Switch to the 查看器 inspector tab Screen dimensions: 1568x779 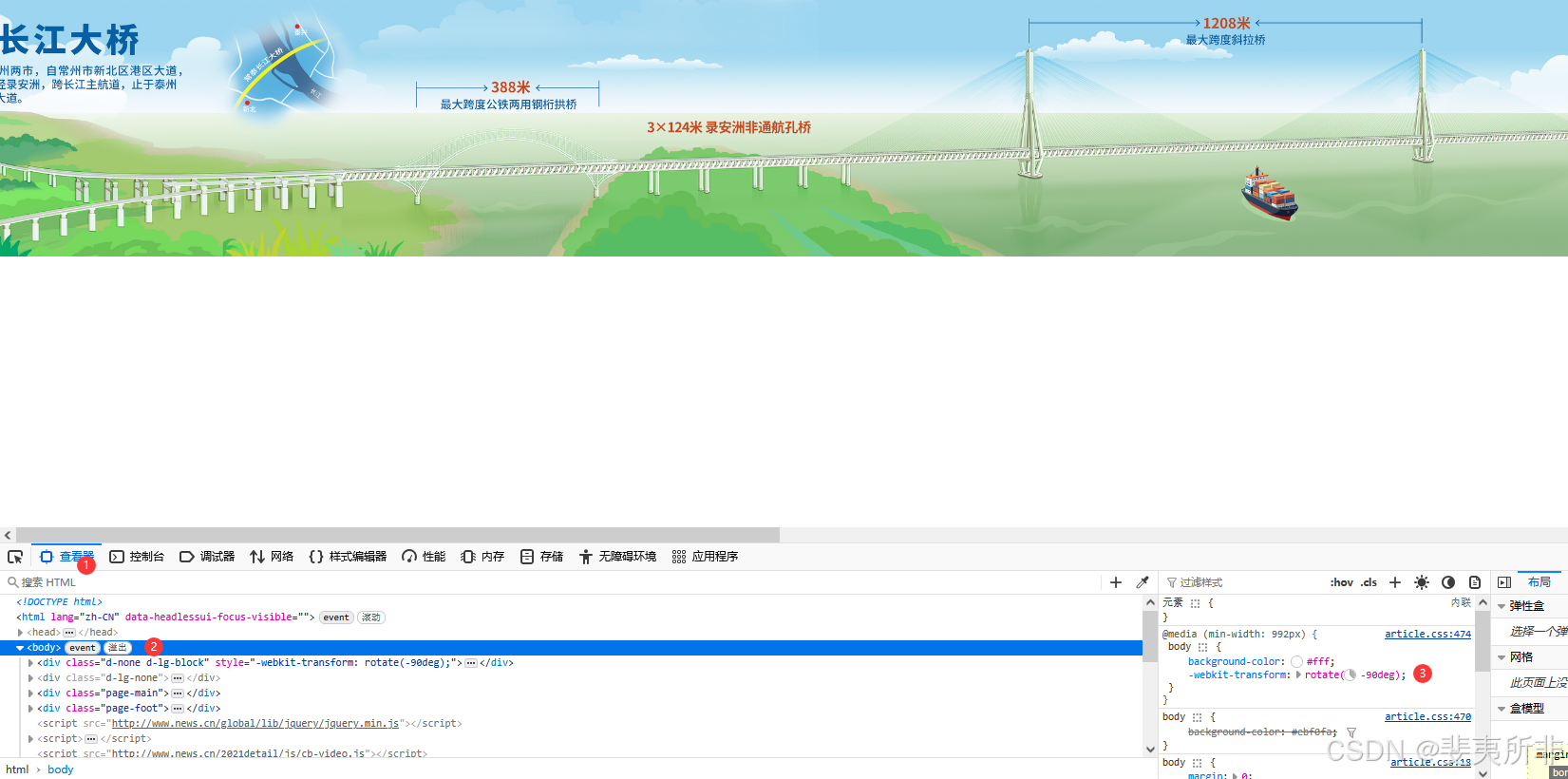point(66,557)
